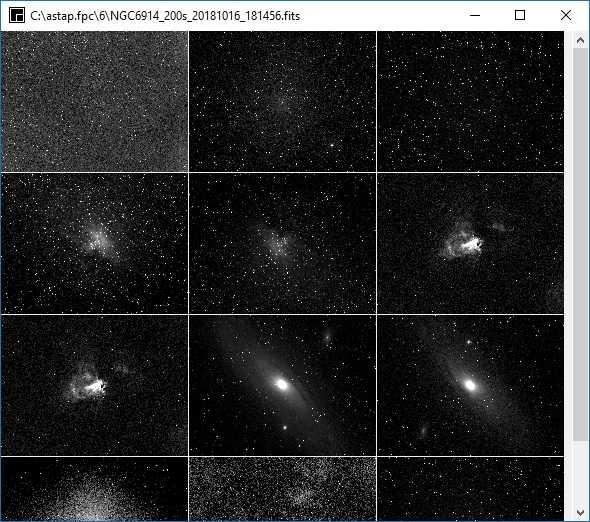Select second-row left star cluster thumbnail

(94, 243)
